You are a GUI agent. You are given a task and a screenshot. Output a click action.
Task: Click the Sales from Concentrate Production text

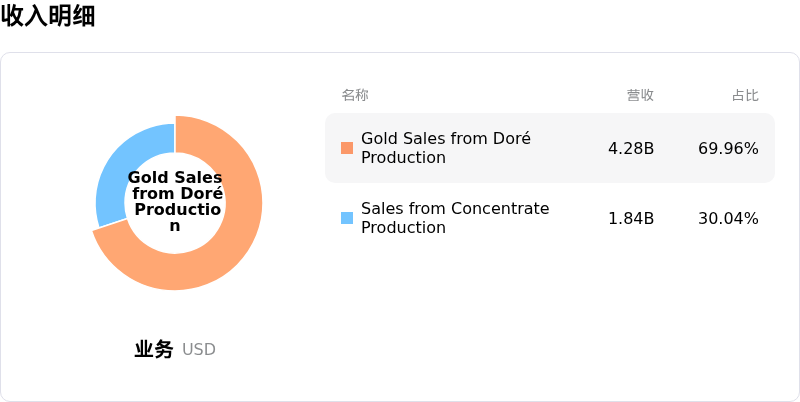[x=455, y=218]
